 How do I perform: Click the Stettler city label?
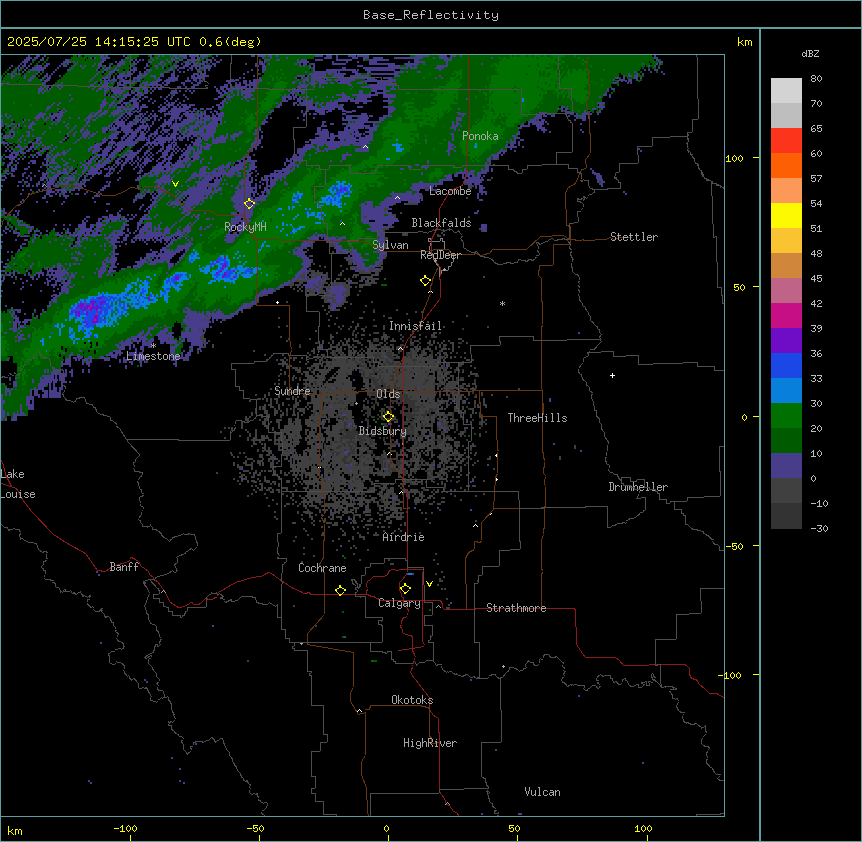pyautogui.click(x=634, y=237)
